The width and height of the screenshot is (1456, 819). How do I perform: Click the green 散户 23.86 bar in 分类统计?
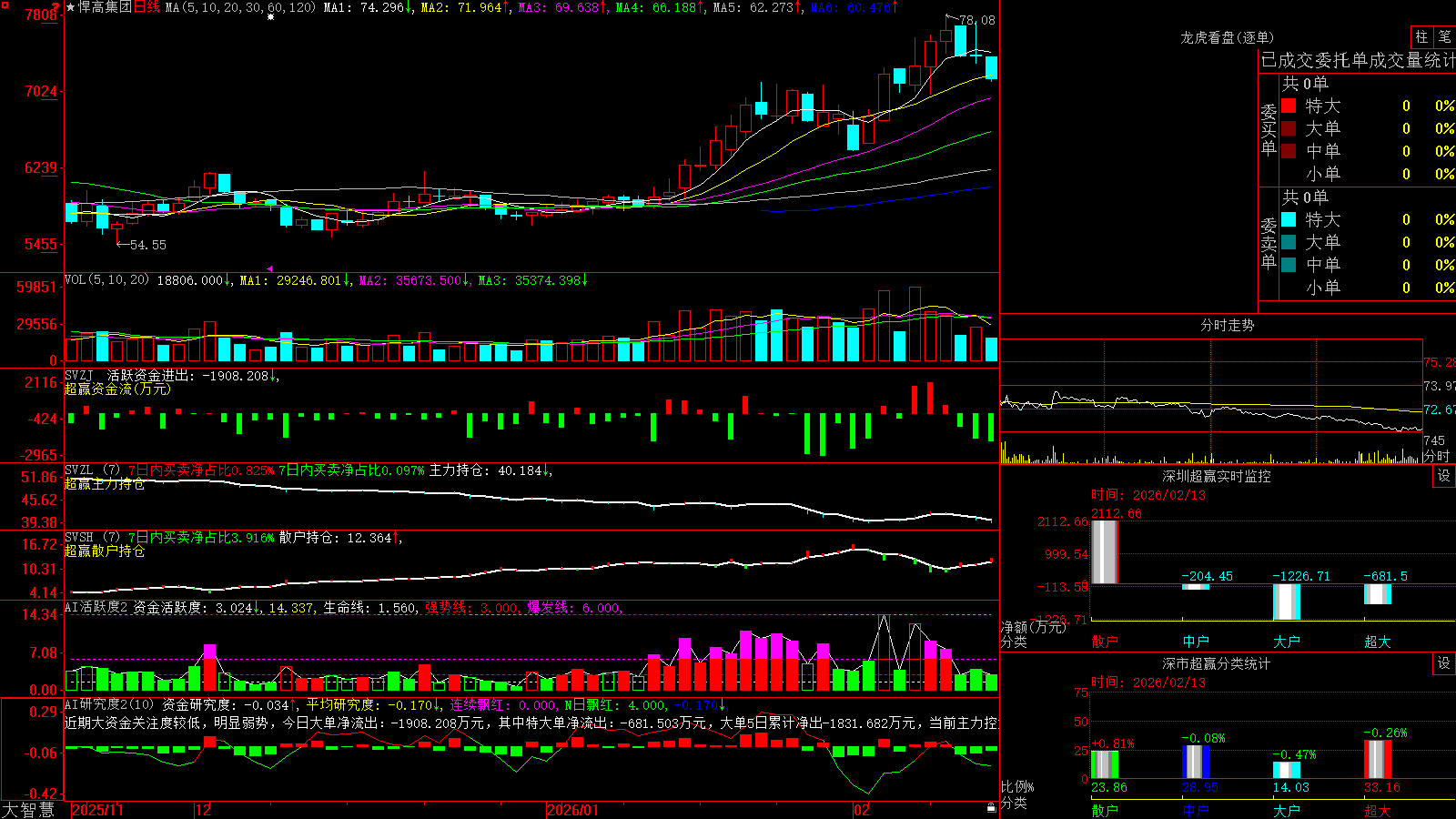(x=1105, y=764)
